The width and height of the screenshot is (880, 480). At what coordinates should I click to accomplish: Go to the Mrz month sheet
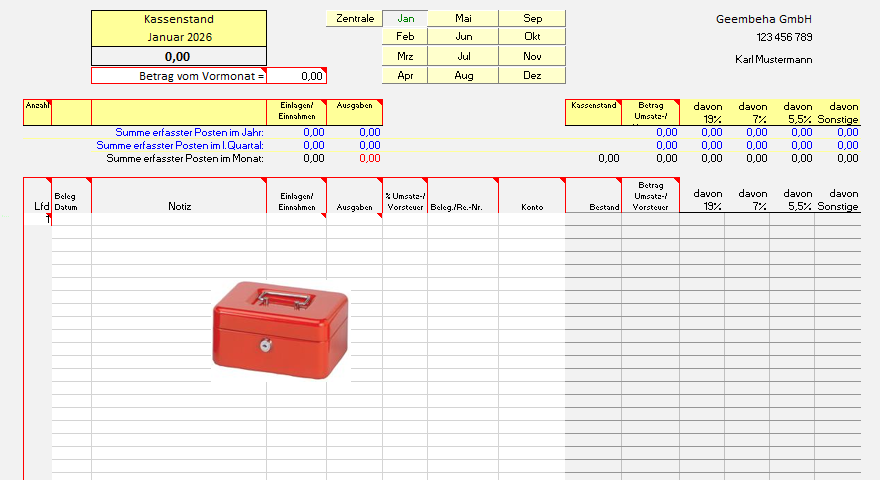click(405, 56)
